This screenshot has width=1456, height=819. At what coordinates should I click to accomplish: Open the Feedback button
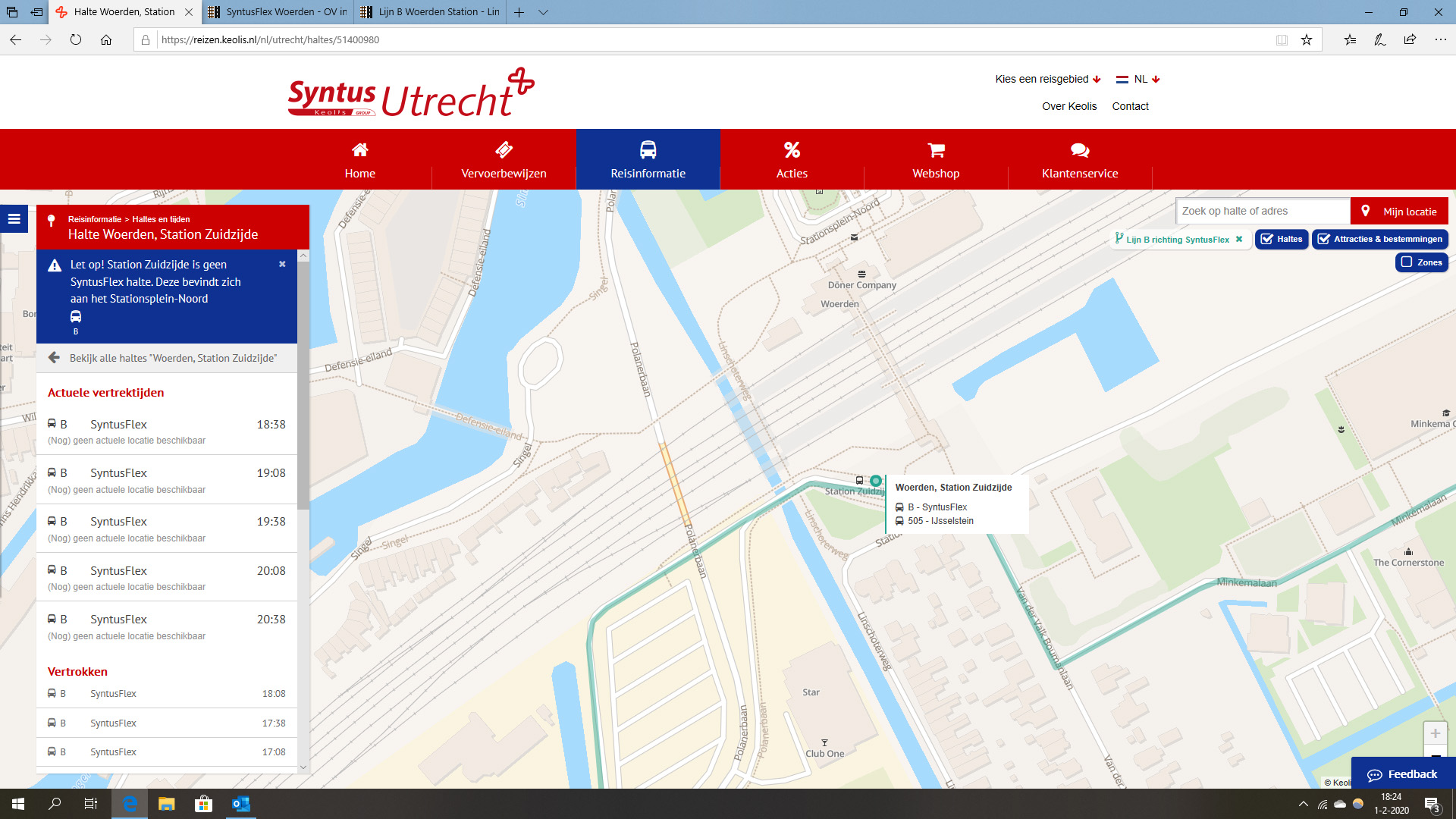pyautogui.click(x=1403, y=774)
